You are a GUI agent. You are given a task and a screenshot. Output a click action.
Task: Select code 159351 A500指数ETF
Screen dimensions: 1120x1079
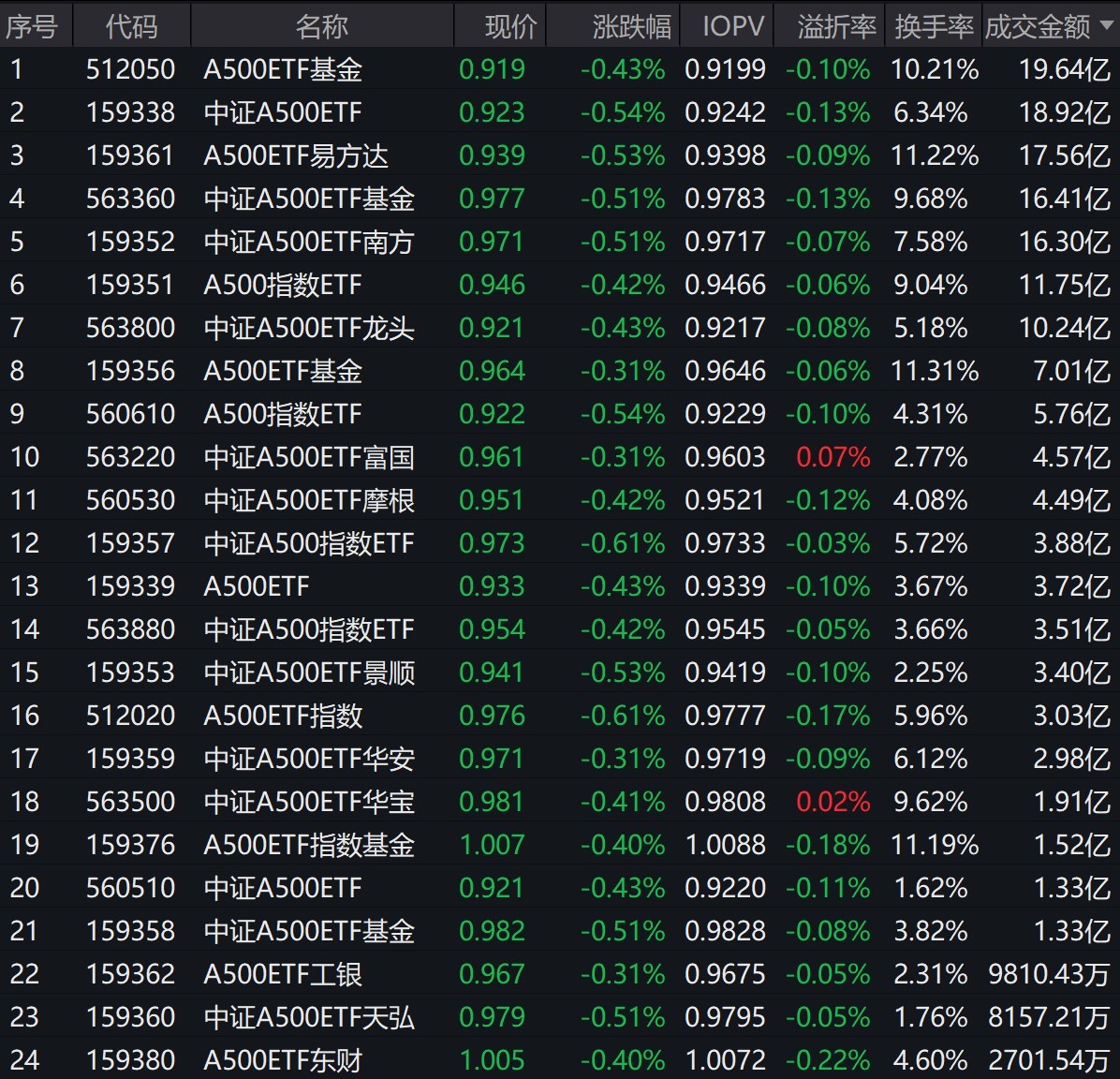(130, 285)
